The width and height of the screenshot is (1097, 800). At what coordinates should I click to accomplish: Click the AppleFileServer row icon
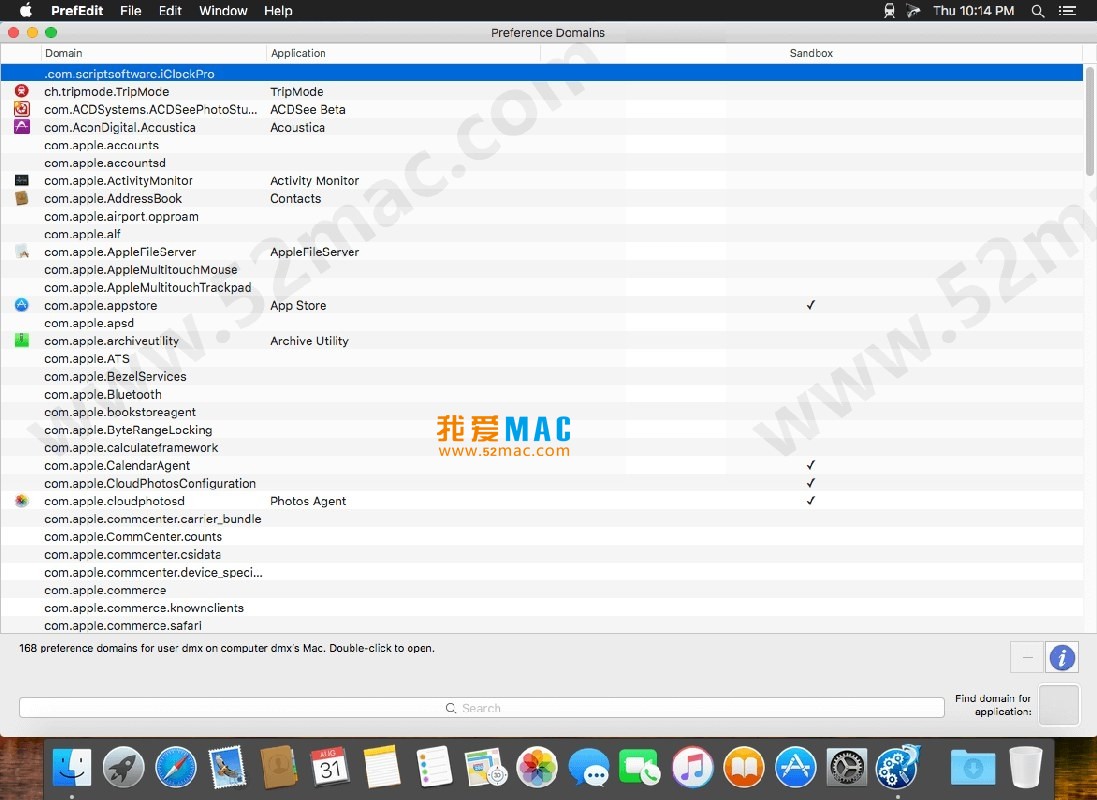pyautogui.click(x=22, y=251)
